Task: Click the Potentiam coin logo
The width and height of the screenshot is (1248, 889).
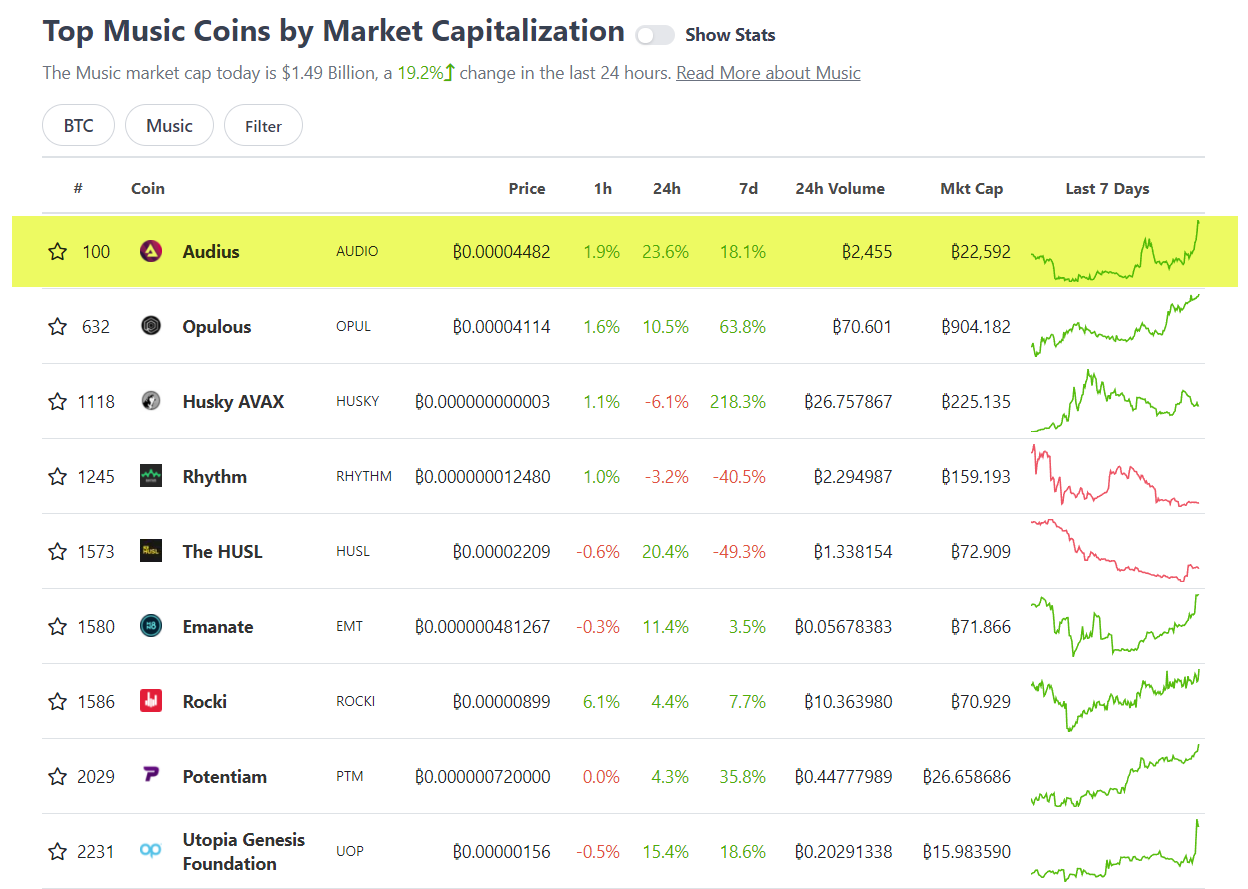Action: pos(150,776)
